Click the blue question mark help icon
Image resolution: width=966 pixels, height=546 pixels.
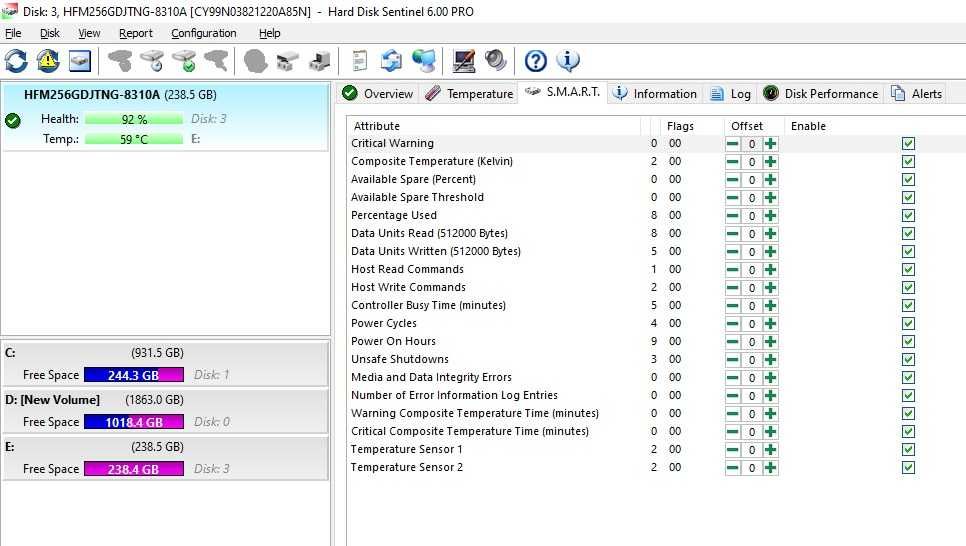point(535,61)
